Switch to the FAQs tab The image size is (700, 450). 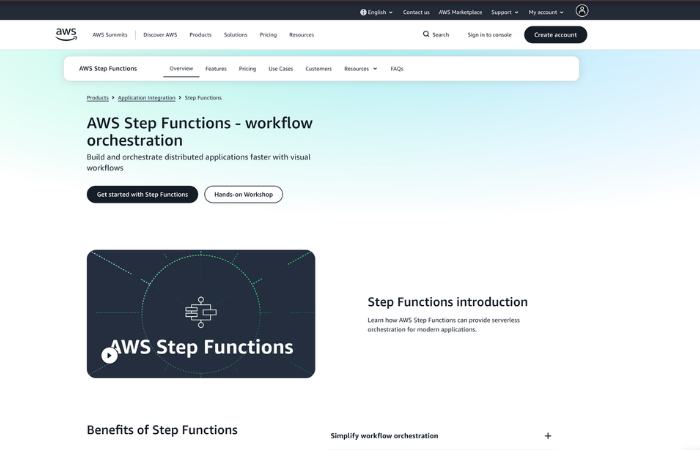397,69
